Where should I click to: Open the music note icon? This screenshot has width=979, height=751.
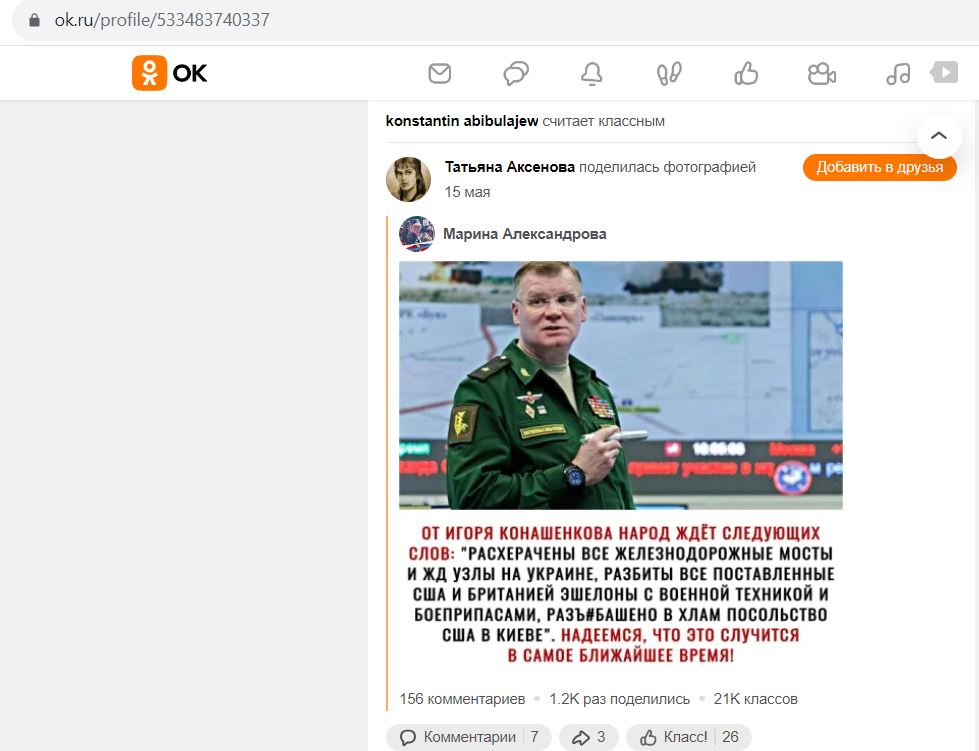coord(898,74)
